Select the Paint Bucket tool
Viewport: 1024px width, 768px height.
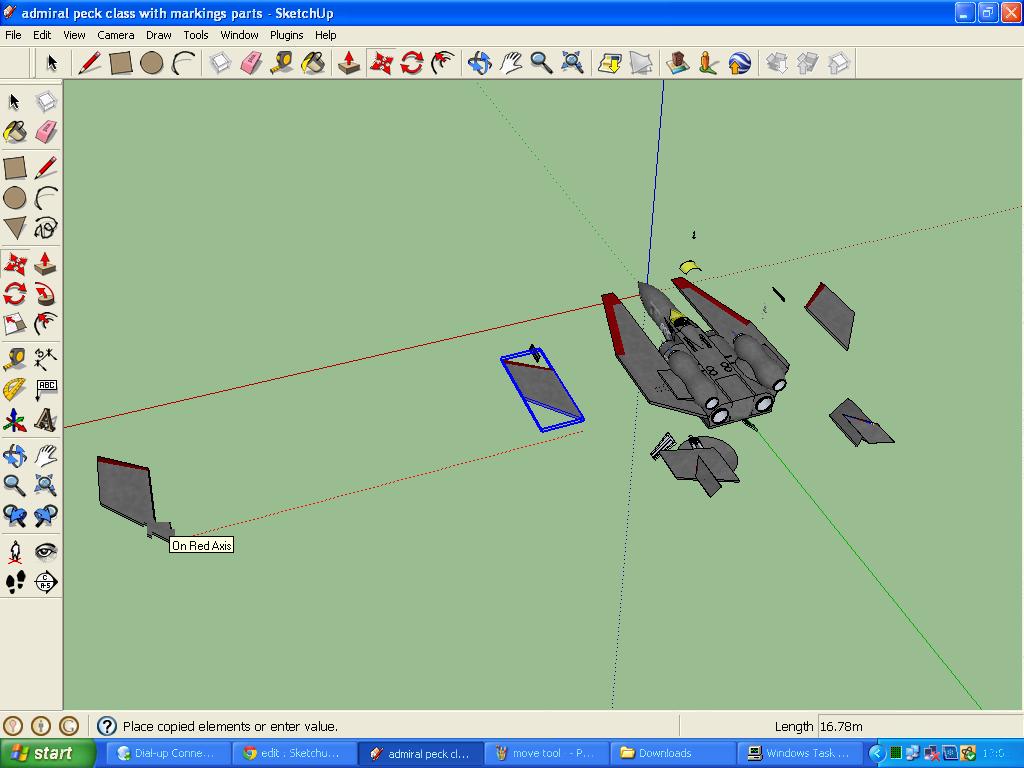14,133
